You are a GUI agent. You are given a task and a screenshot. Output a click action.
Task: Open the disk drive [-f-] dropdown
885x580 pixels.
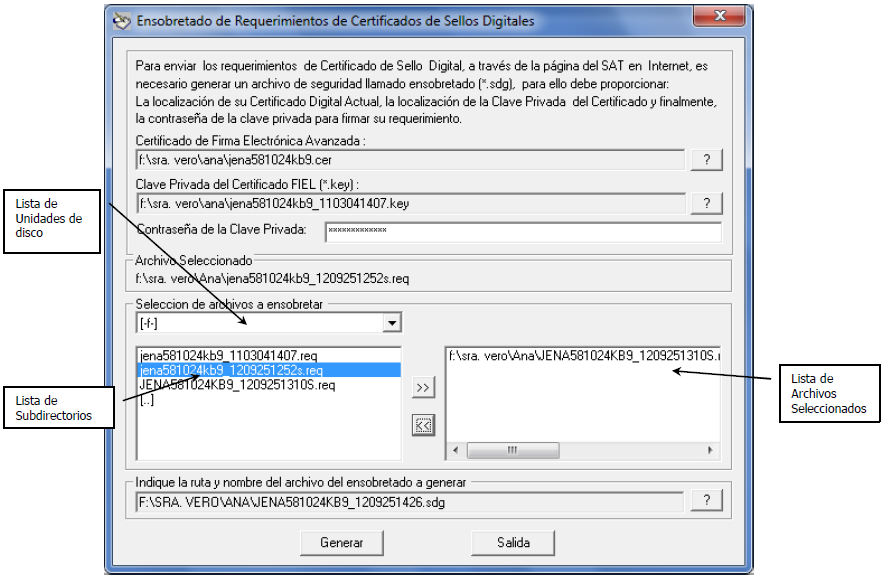pos(393,323)
